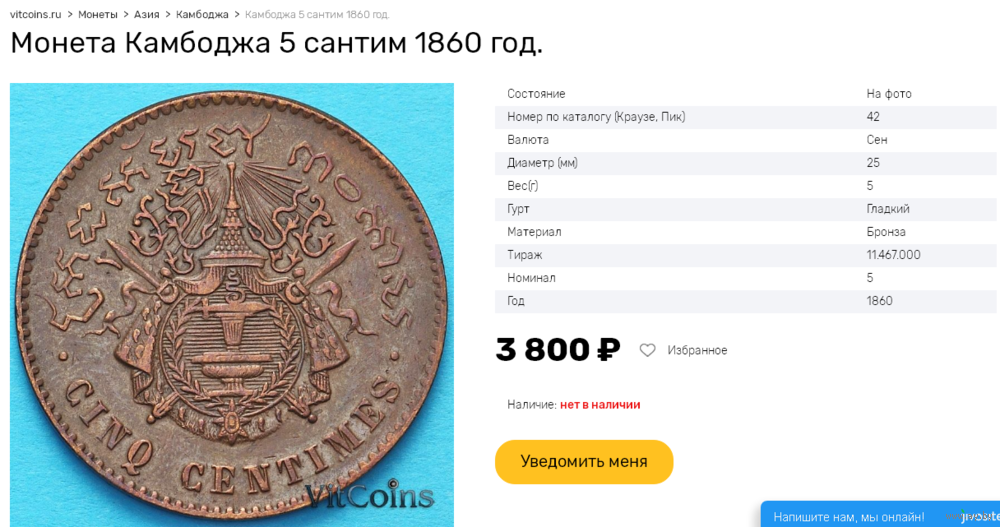Open the Cambodia coin photo
Viewport: 1000px width, 527px height.
click(x=232, y=304)
